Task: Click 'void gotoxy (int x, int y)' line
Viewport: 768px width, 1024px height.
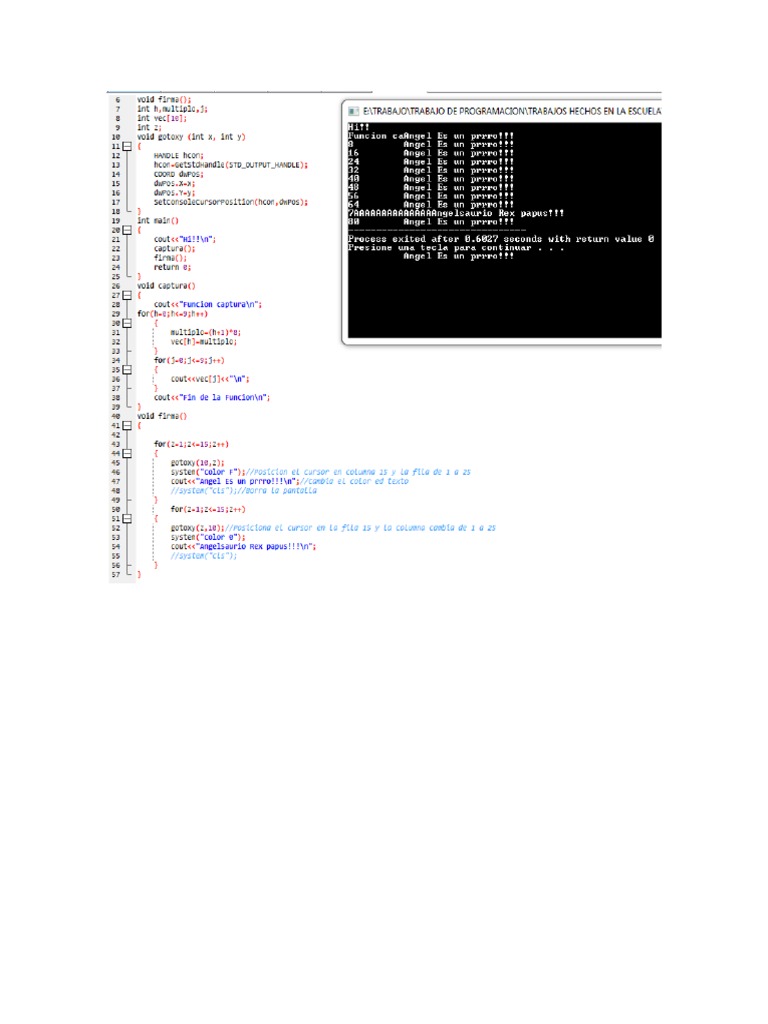Action: [x=191, y=137]
